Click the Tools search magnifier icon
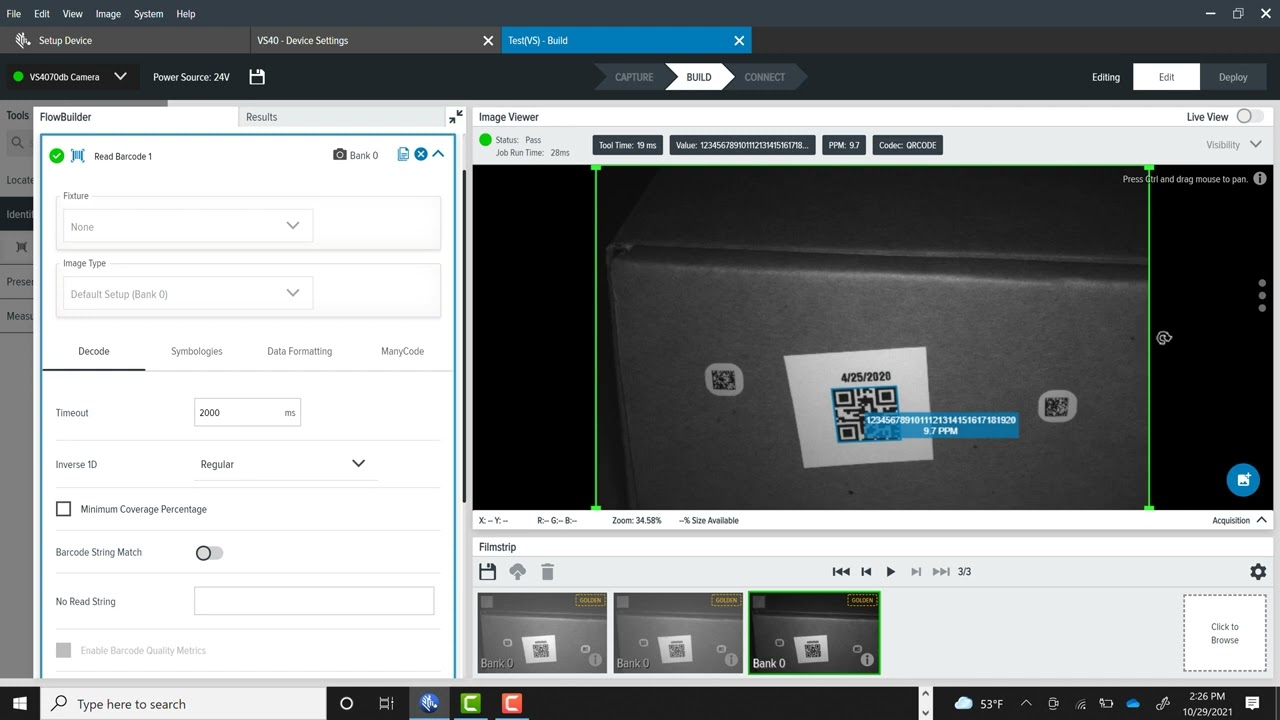1280x720 pixels. 17,144
